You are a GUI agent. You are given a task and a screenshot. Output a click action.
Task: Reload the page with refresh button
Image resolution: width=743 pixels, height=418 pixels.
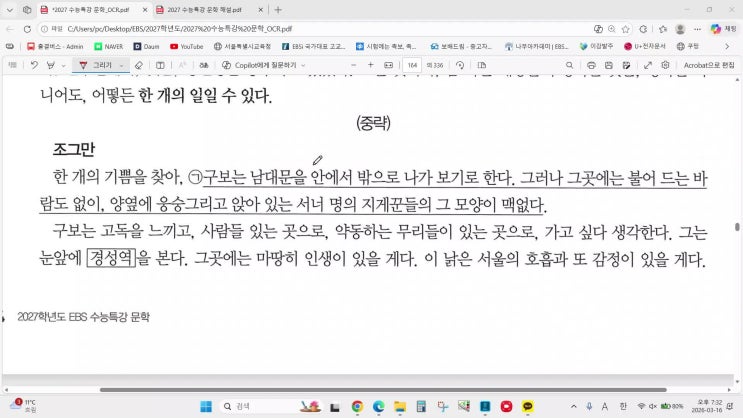tap(28, 30)
